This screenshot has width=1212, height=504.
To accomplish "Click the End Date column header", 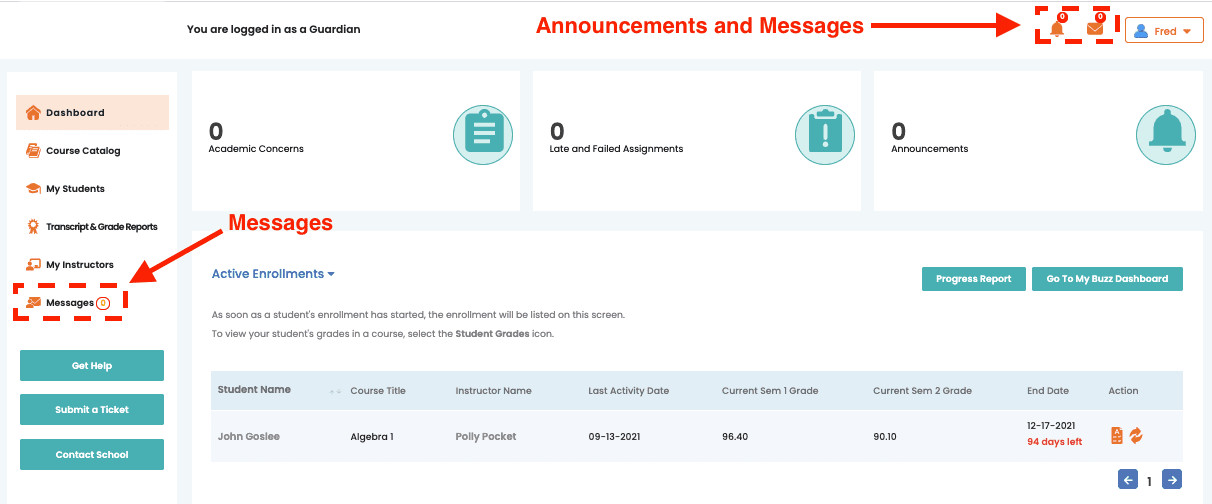I will [1048, 391].
